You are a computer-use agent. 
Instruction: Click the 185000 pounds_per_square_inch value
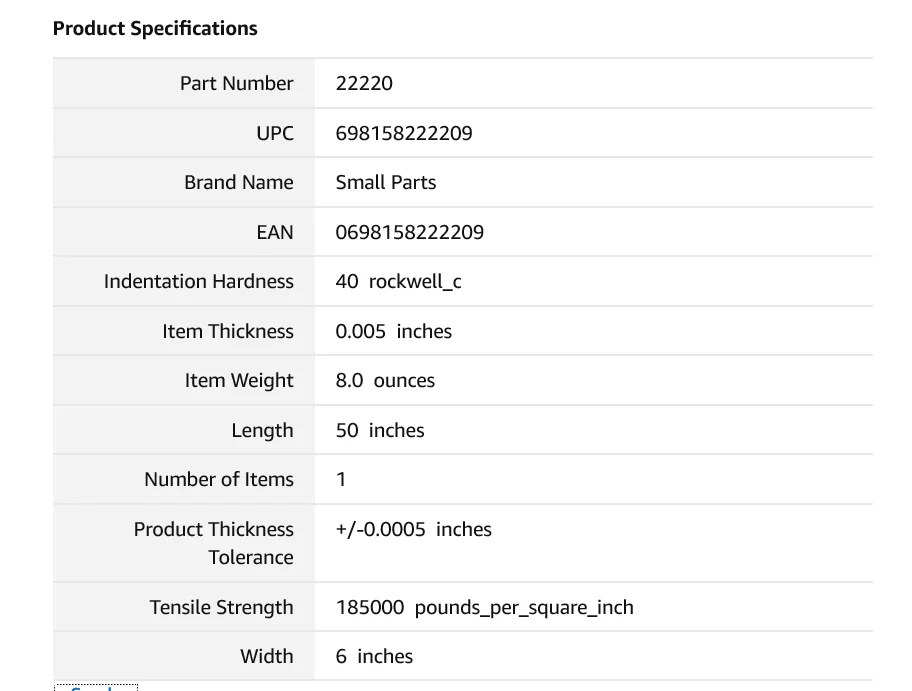click(x=484, y=607)
